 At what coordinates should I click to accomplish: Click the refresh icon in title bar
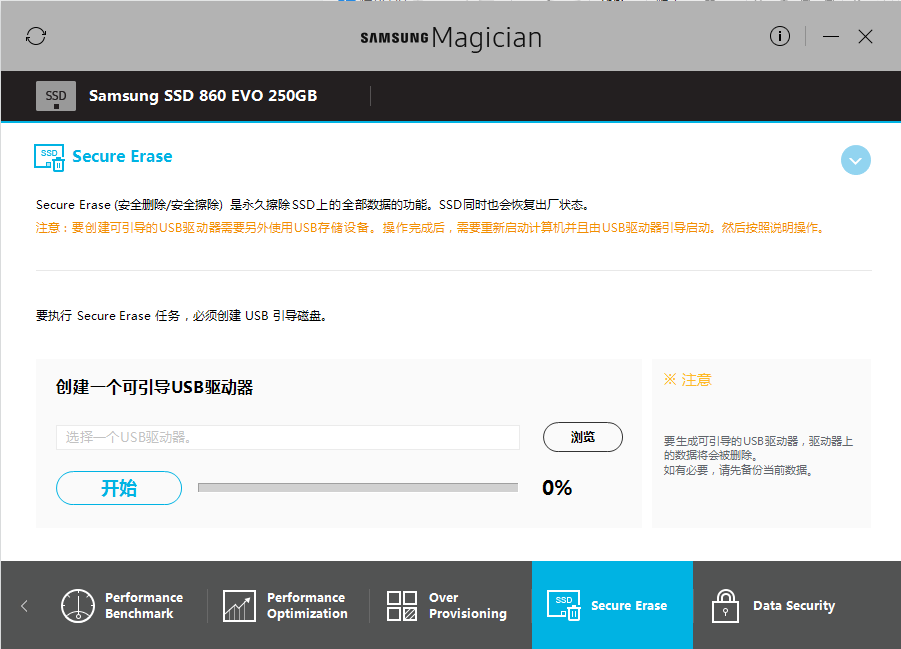36,37
